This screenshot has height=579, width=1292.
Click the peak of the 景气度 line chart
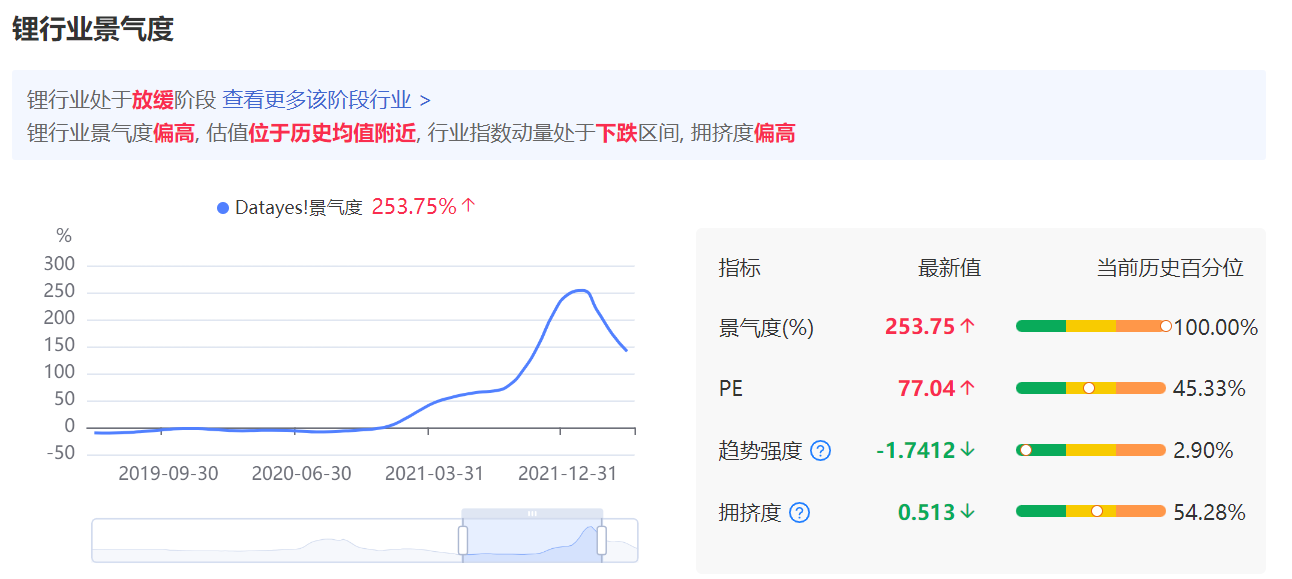pos(579,290)
